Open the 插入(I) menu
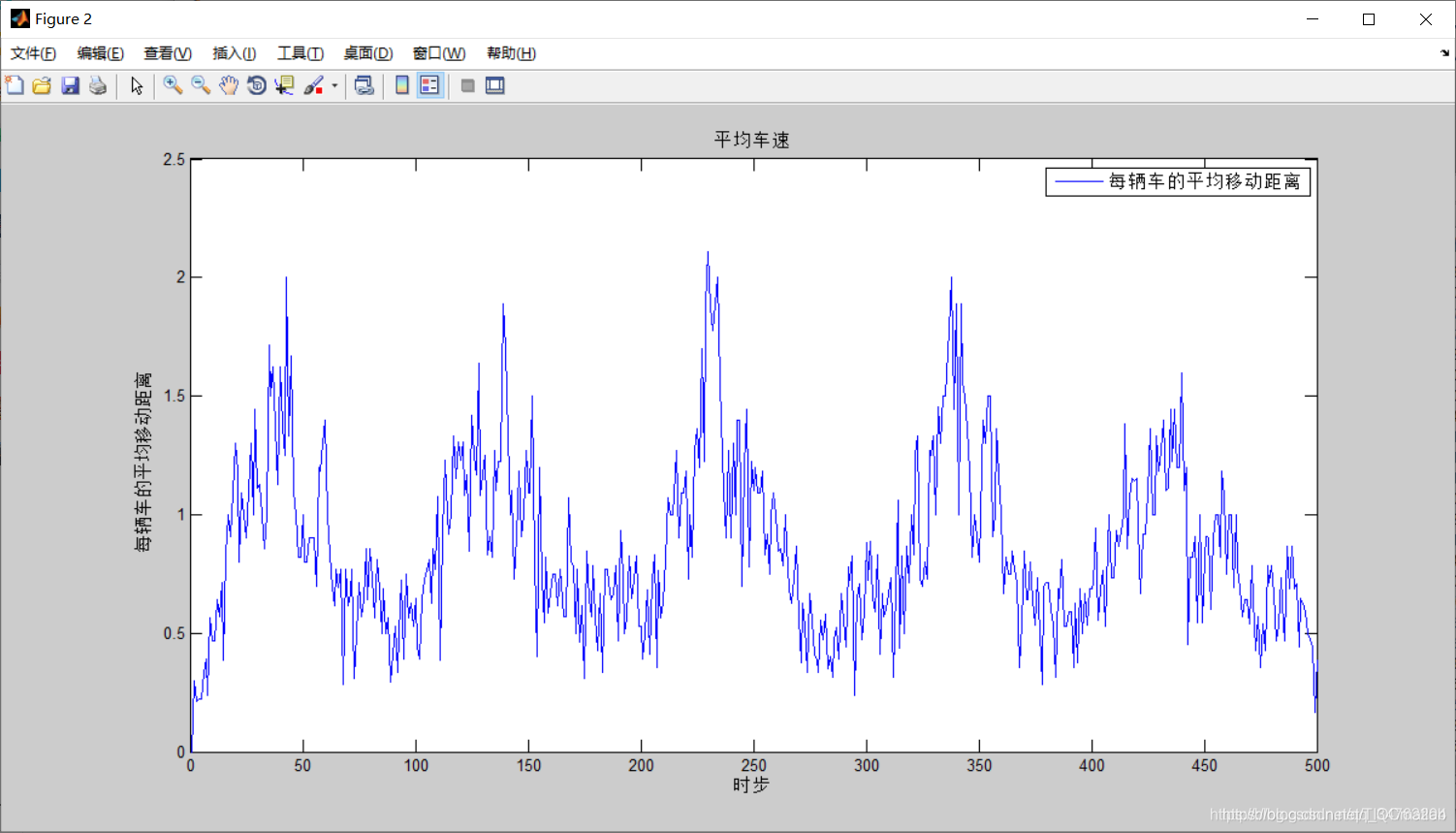 coord(235,53)
